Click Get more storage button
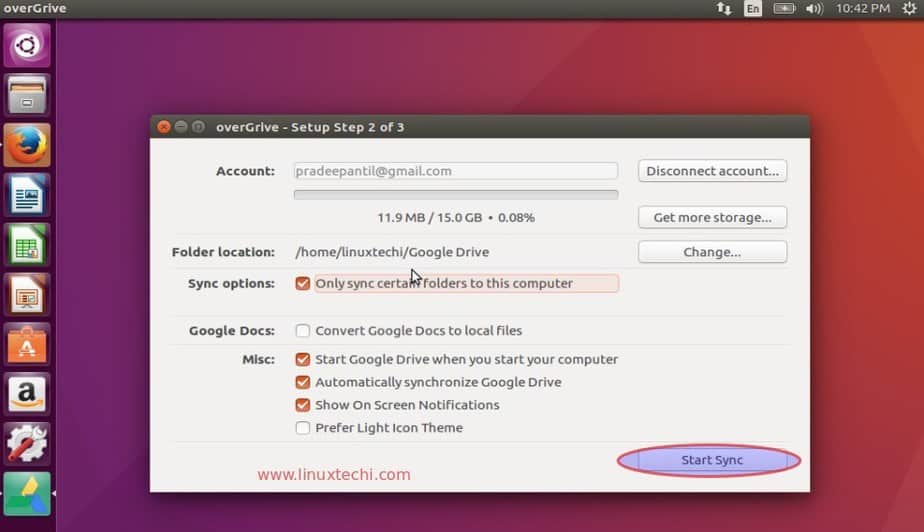Image resolution: width=924 pixels, height=532 pixels. (x=712, y=217)
